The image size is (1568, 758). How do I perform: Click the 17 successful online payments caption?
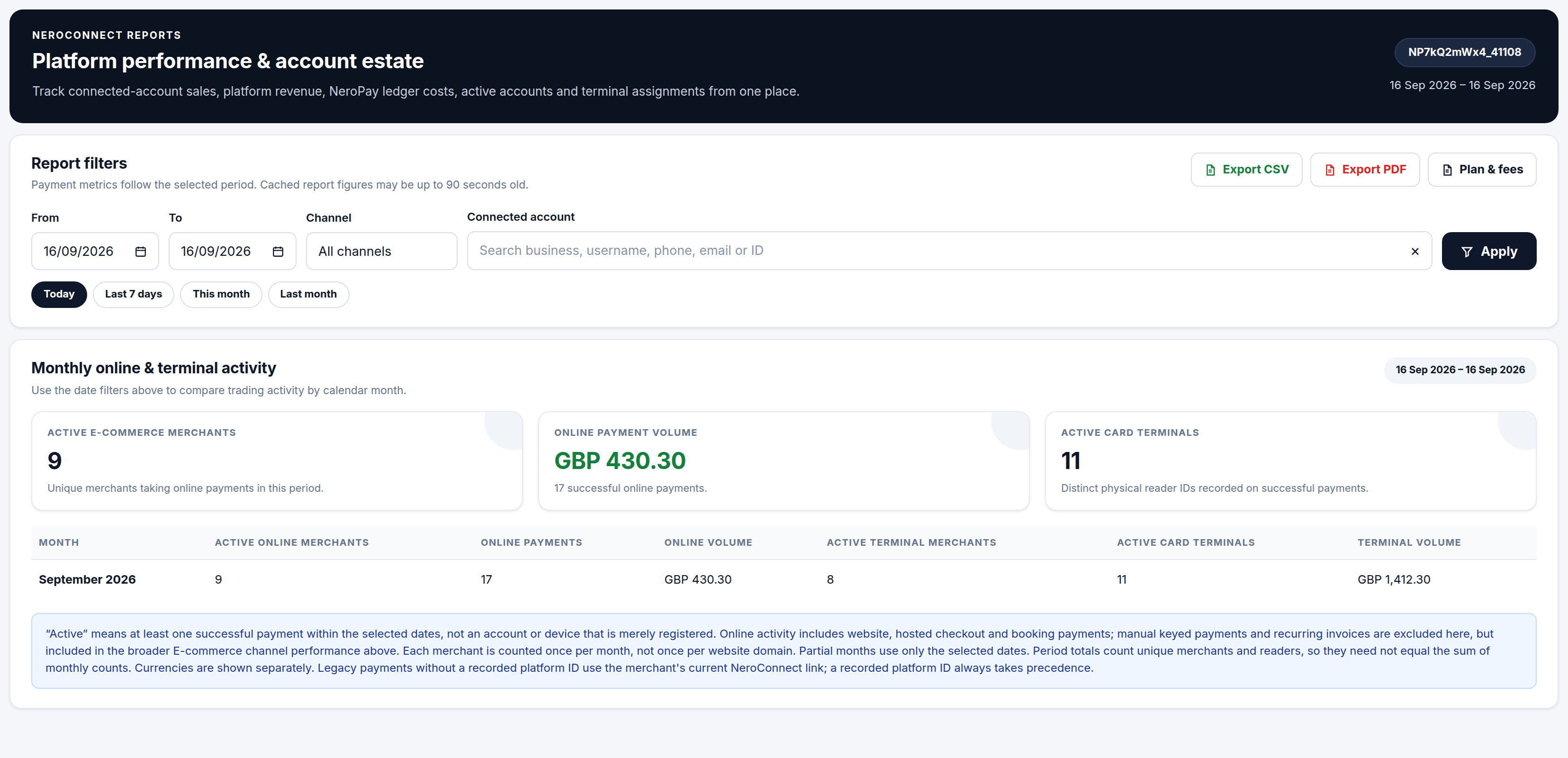coord(630,488)
